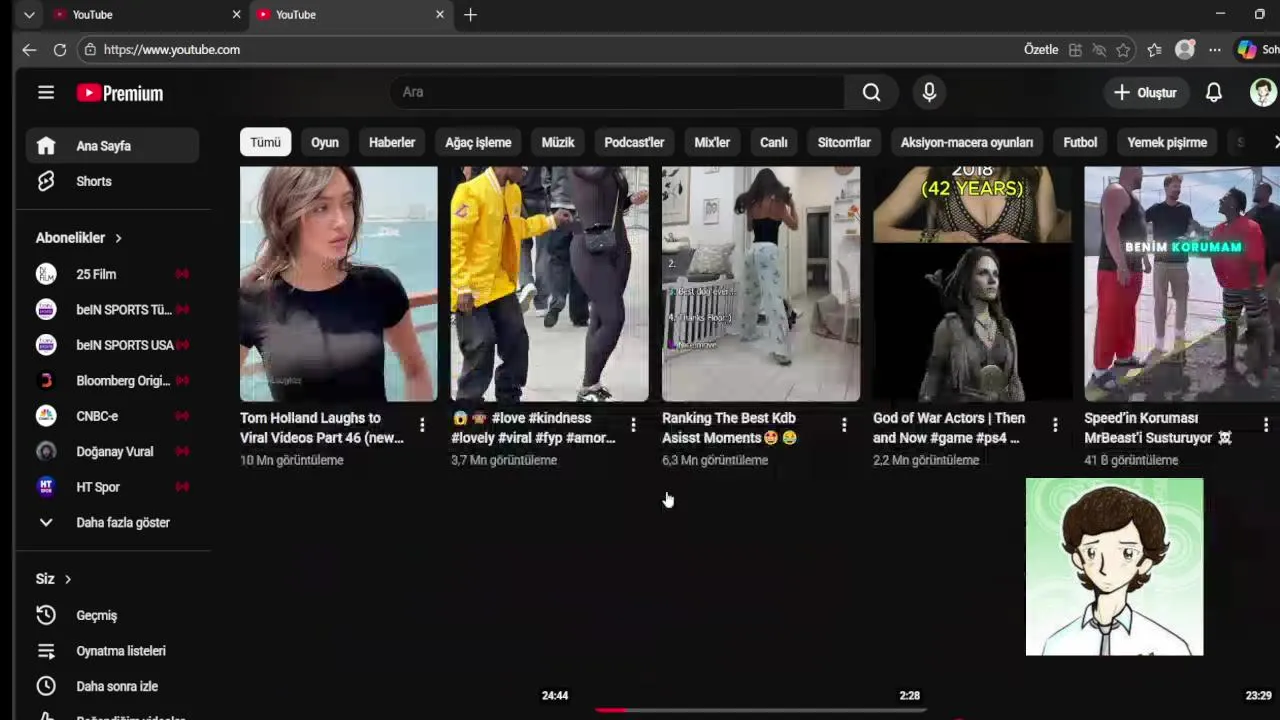Open the Edge three-dot settings menu
This screenshot has width=1280, height=720.
(1214, 50)
